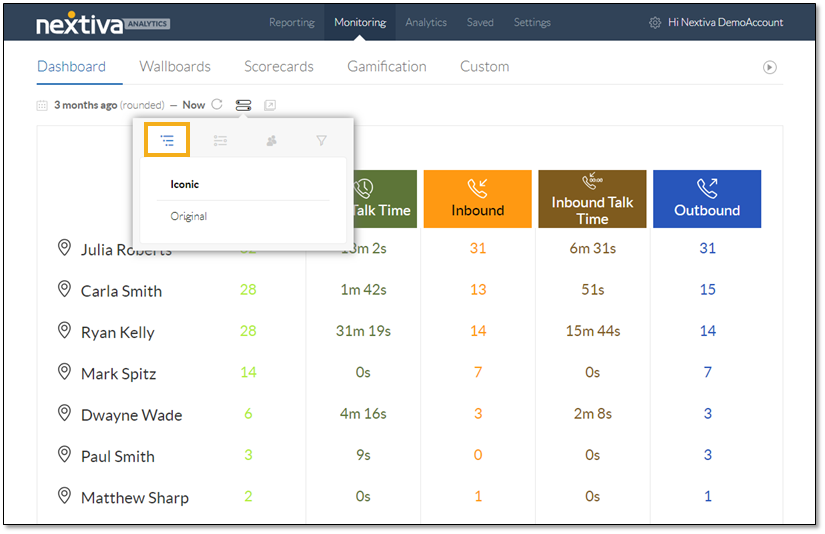
Task: Switch to the Dashboard tab
Action: coord(72,67)
